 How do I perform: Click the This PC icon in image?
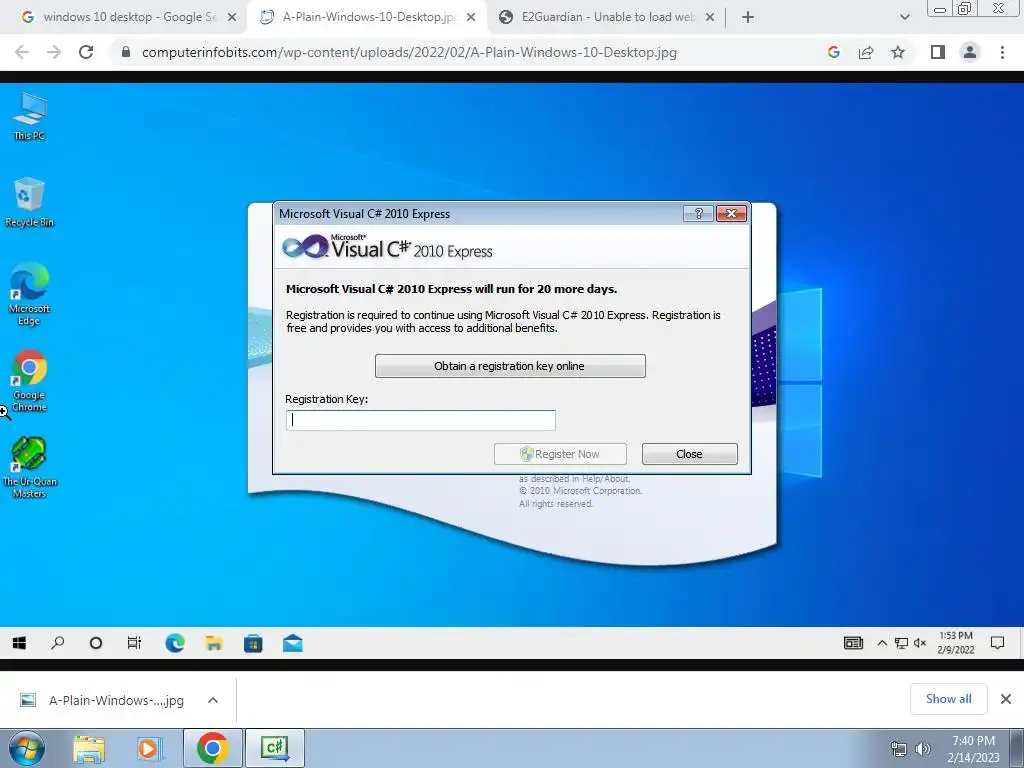pyautogui.click(x=29, y=116)
